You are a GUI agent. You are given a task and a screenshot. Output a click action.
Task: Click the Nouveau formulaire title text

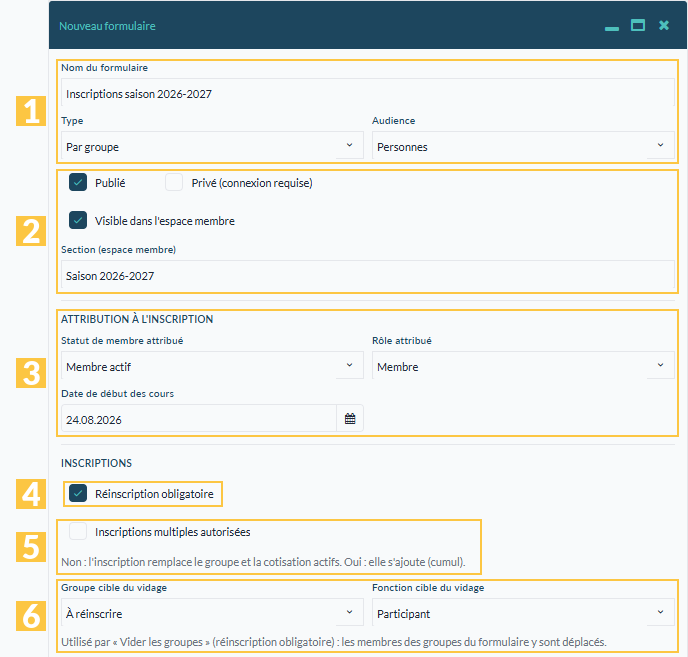pos(108,26)
